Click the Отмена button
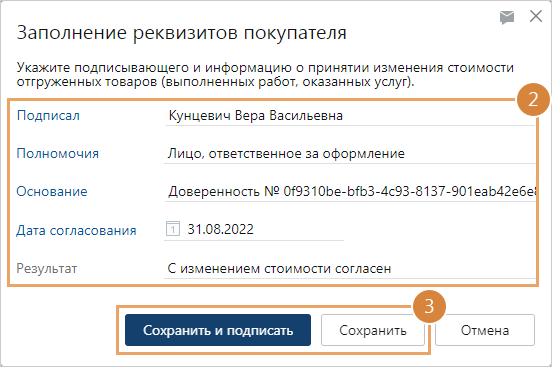552x367 pixels. point(485,330)
